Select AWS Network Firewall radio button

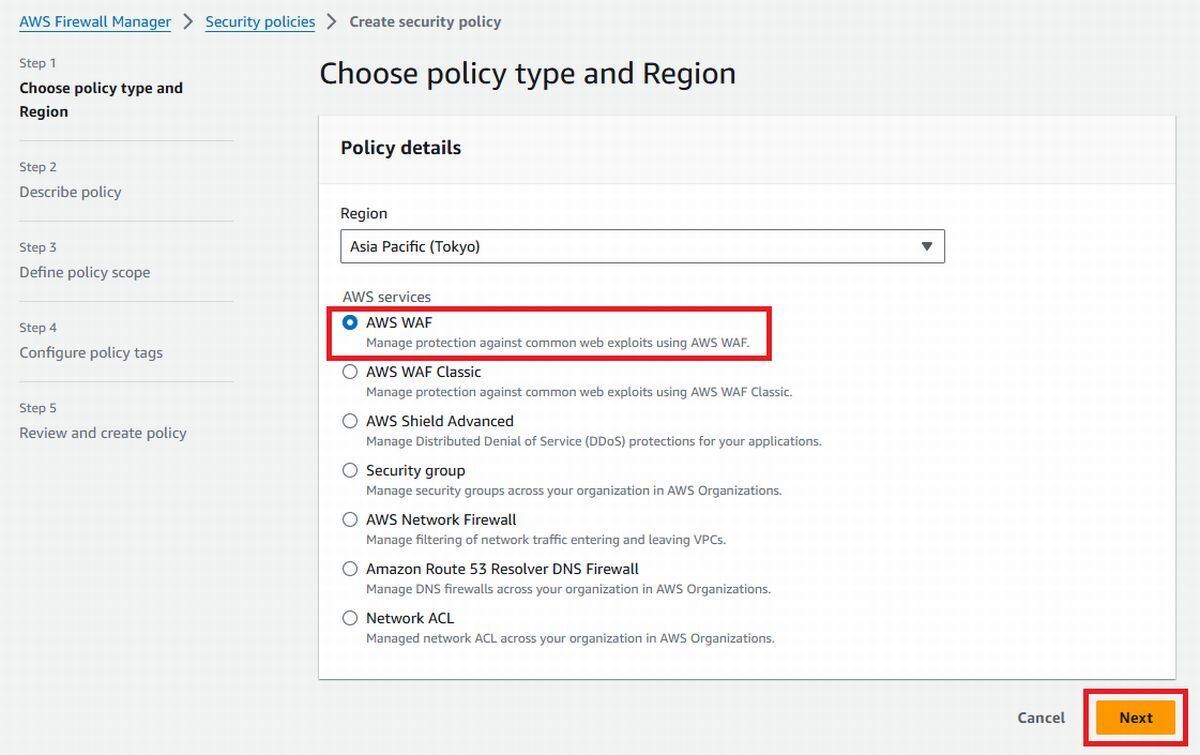(350, 519)
